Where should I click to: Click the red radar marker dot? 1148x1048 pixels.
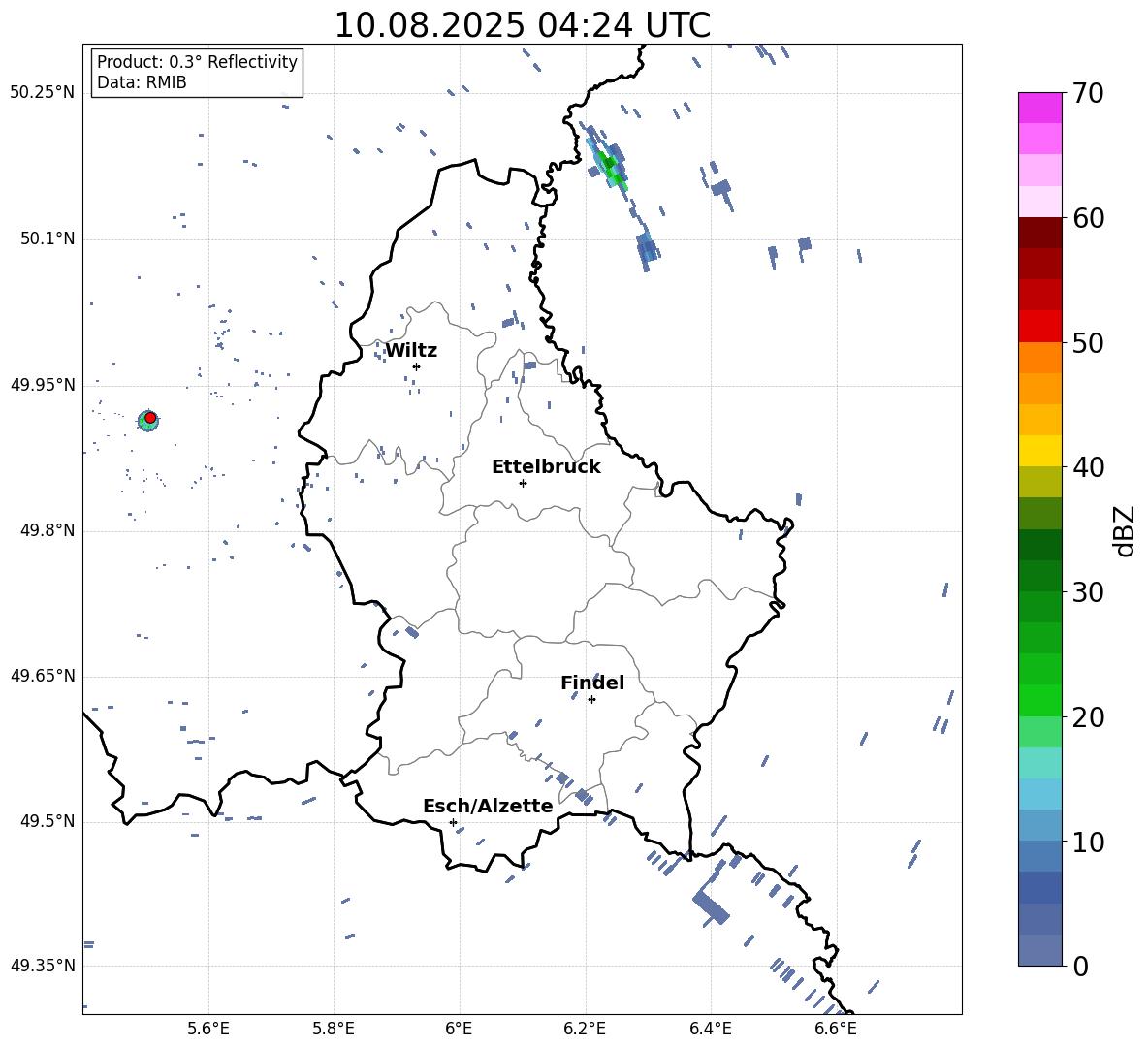[x=151, y=418]
